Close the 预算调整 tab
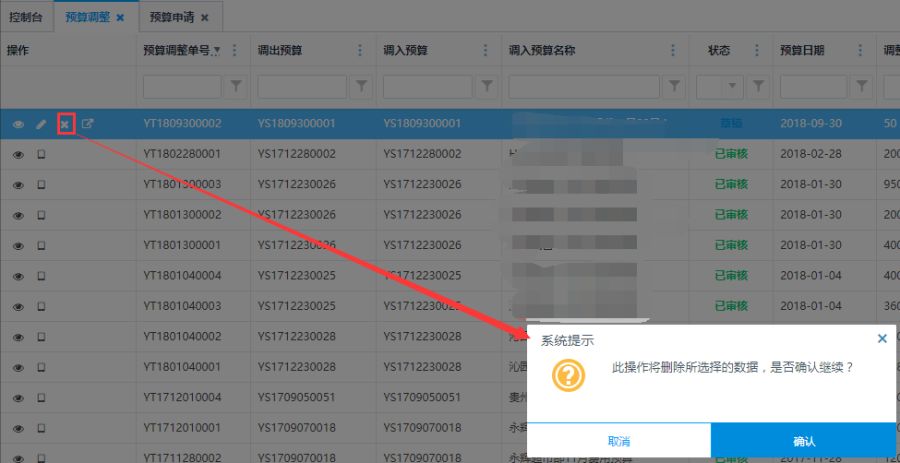 120,17
